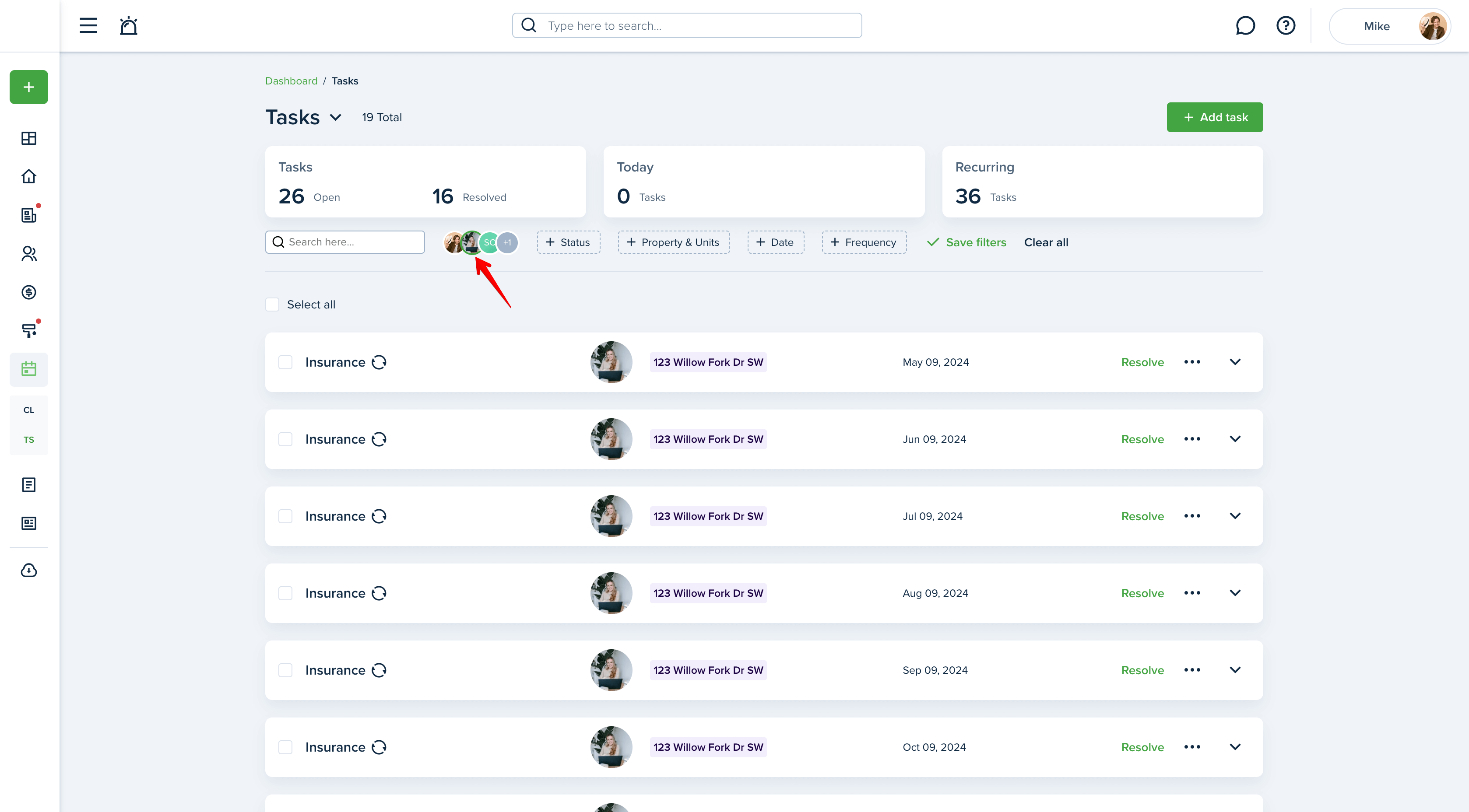Open more options for Jul 09, 2024 task
Screen dimensions: 1469x812
(x=1192, y=516)
